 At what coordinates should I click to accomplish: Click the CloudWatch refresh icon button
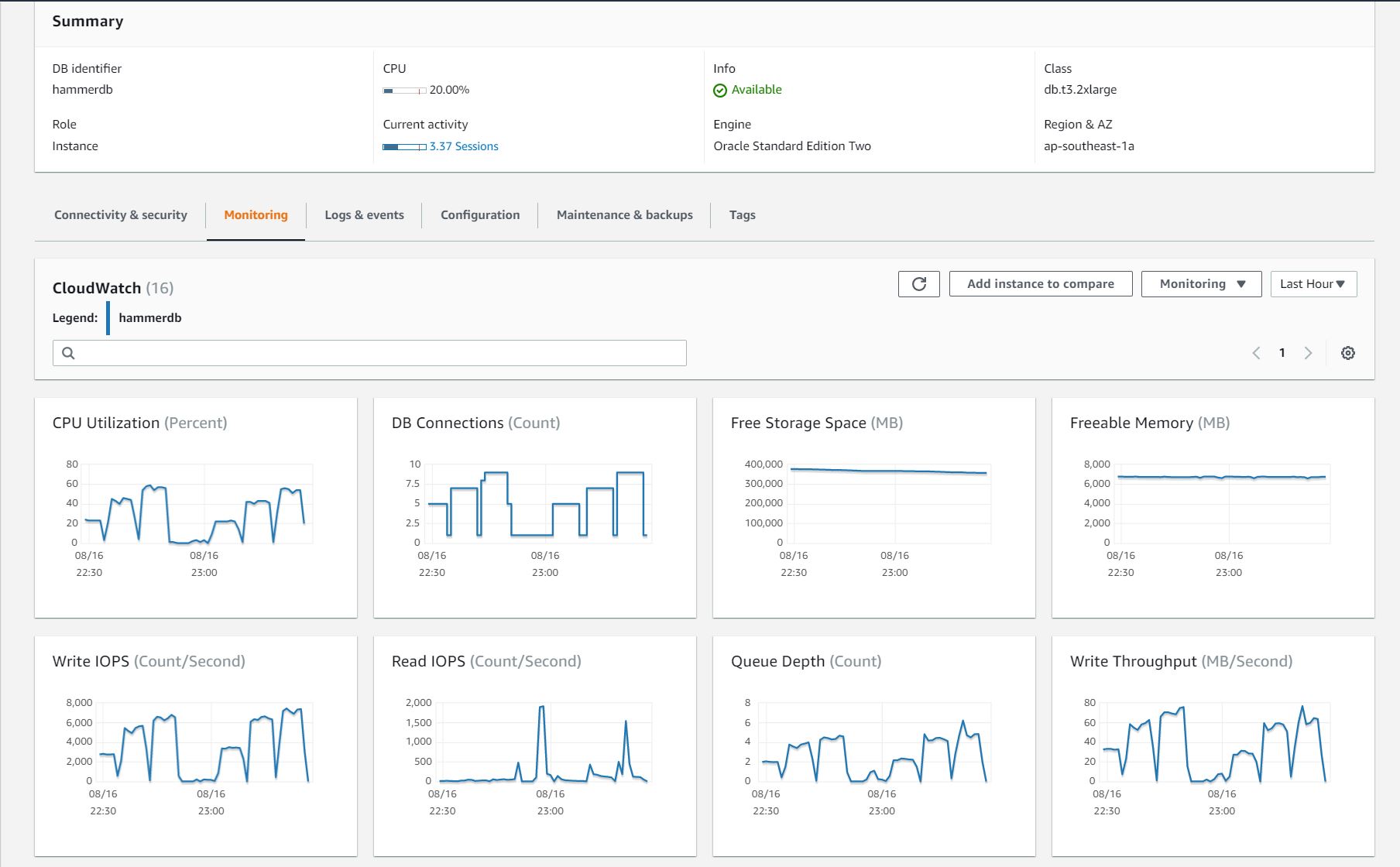918,284
